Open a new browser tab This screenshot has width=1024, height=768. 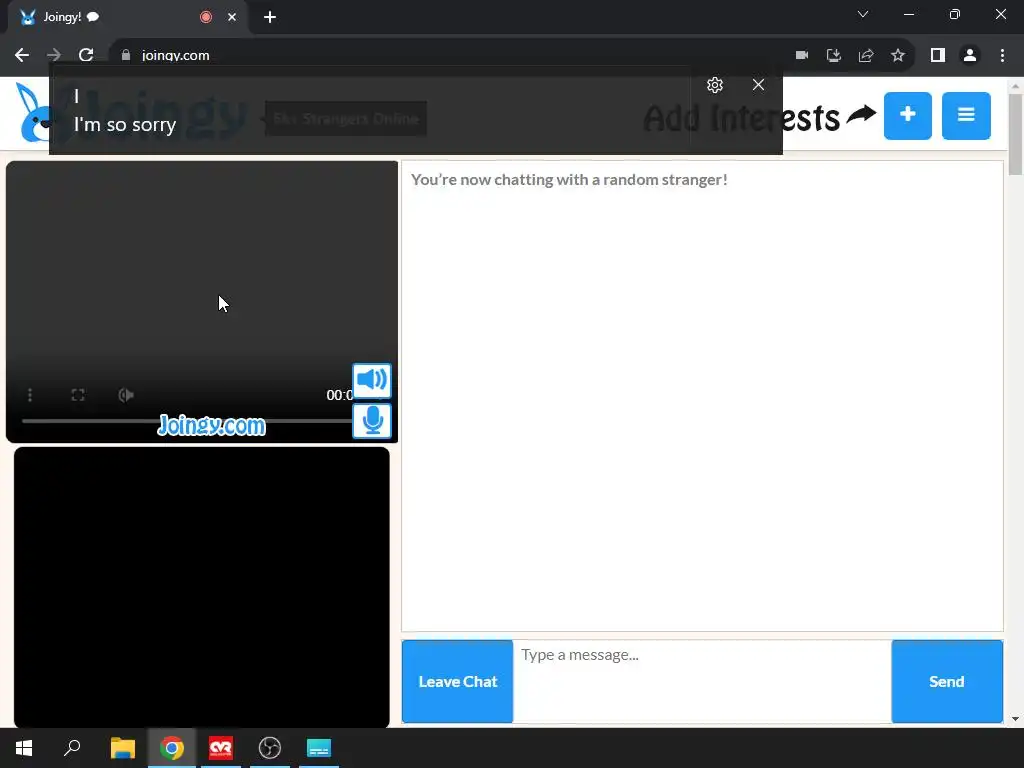coord(270,17)
